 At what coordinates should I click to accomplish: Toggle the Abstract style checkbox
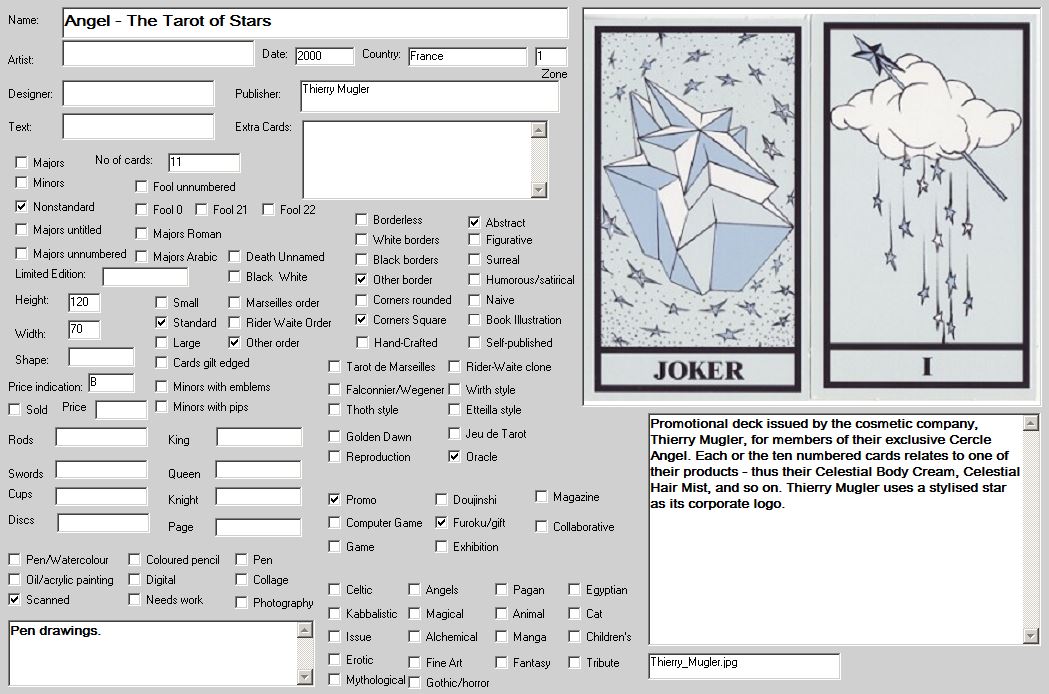[x=475, y=222]
